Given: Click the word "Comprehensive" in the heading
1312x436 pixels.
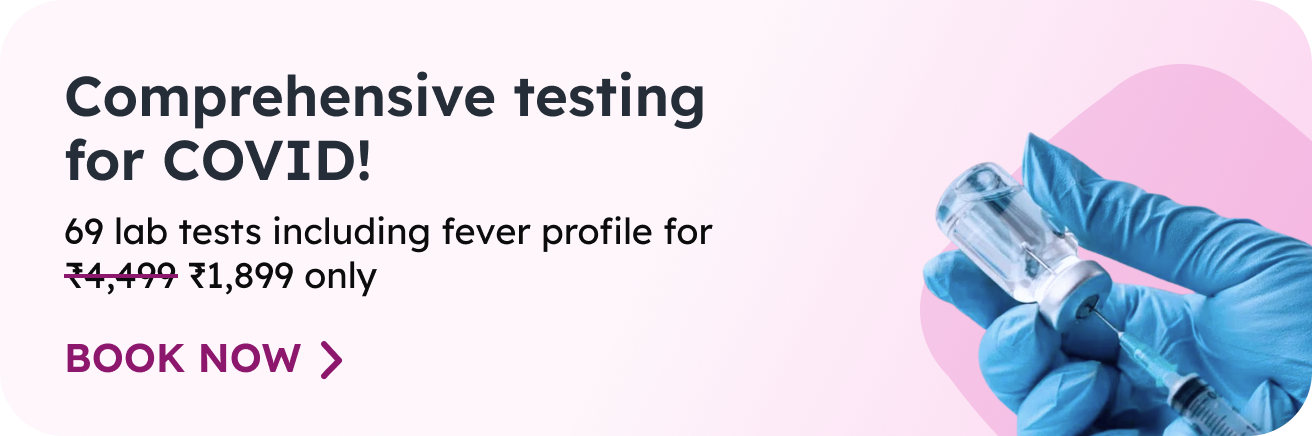Looking at the screenshot, I should (279, 99).
